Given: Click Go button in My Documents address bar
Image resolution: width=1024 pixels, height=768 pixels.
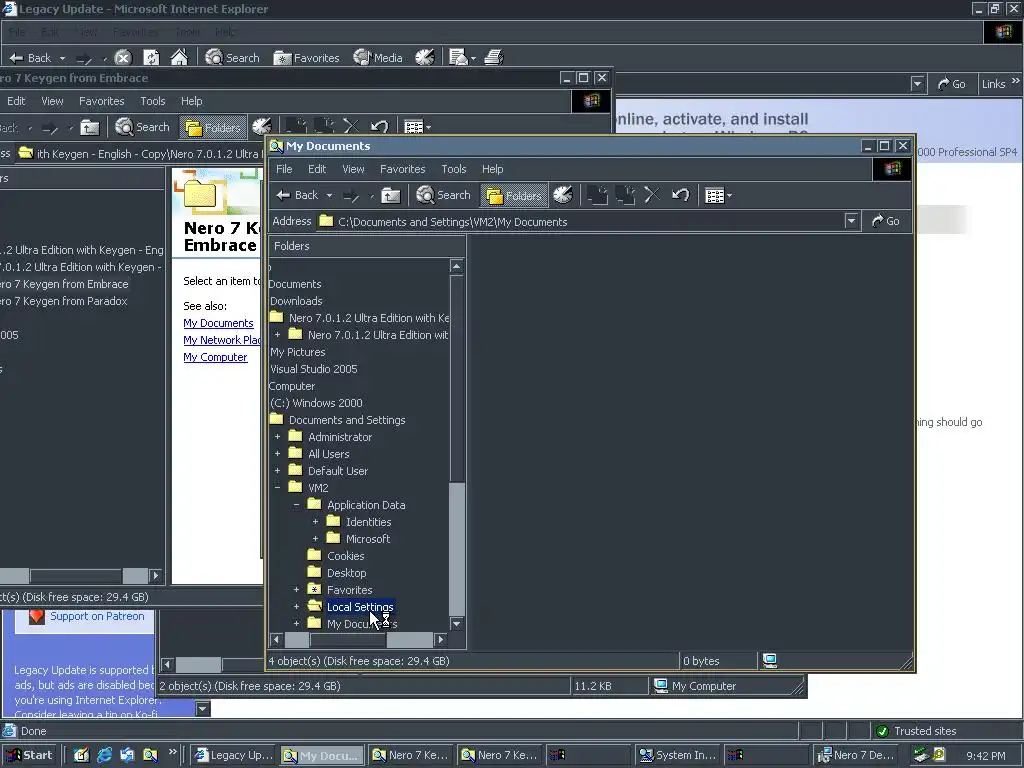Looking at the screenshot, I should click(886, 221).
